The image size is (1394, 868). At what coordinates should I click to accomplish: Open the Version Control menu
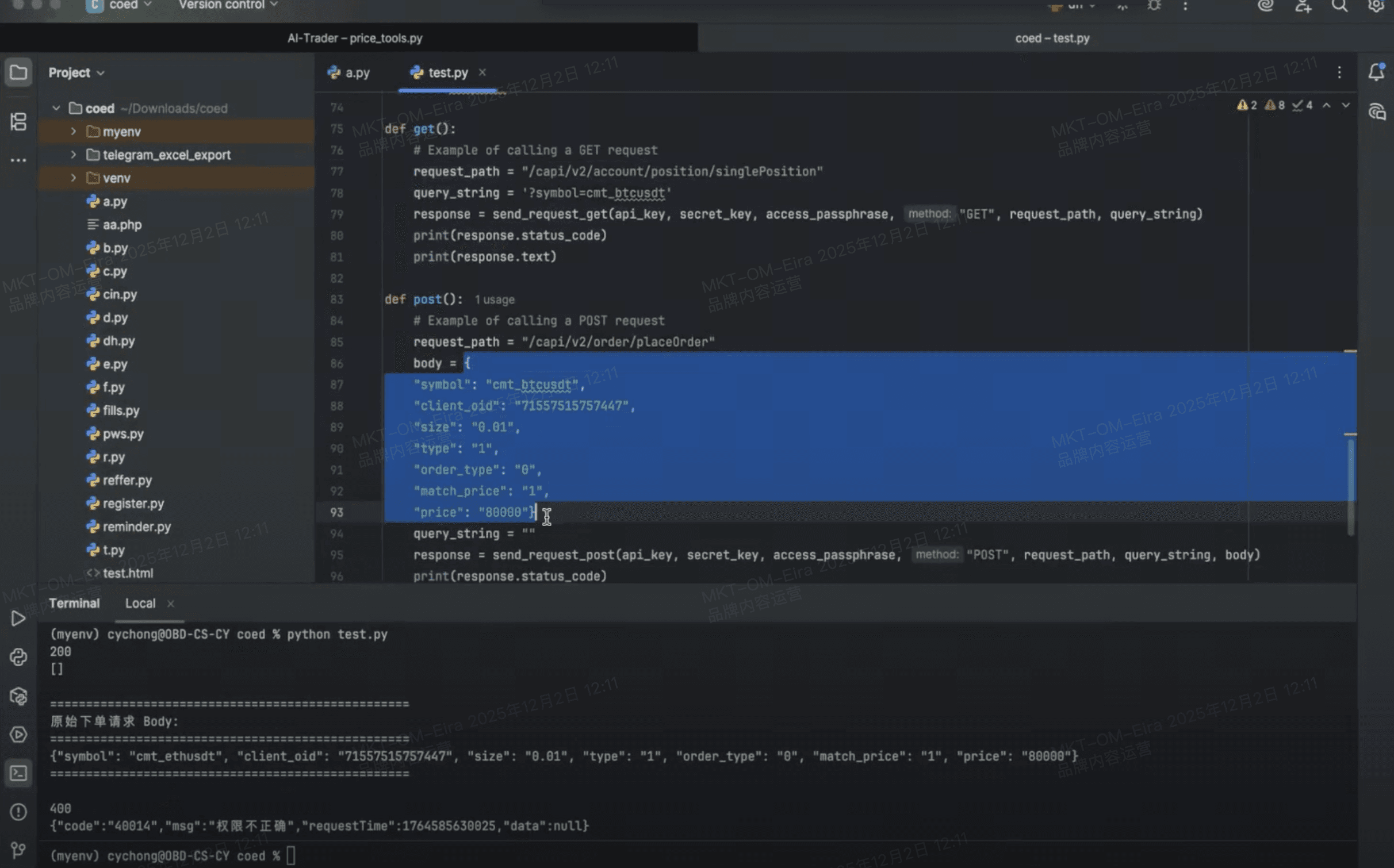(223, 5)
